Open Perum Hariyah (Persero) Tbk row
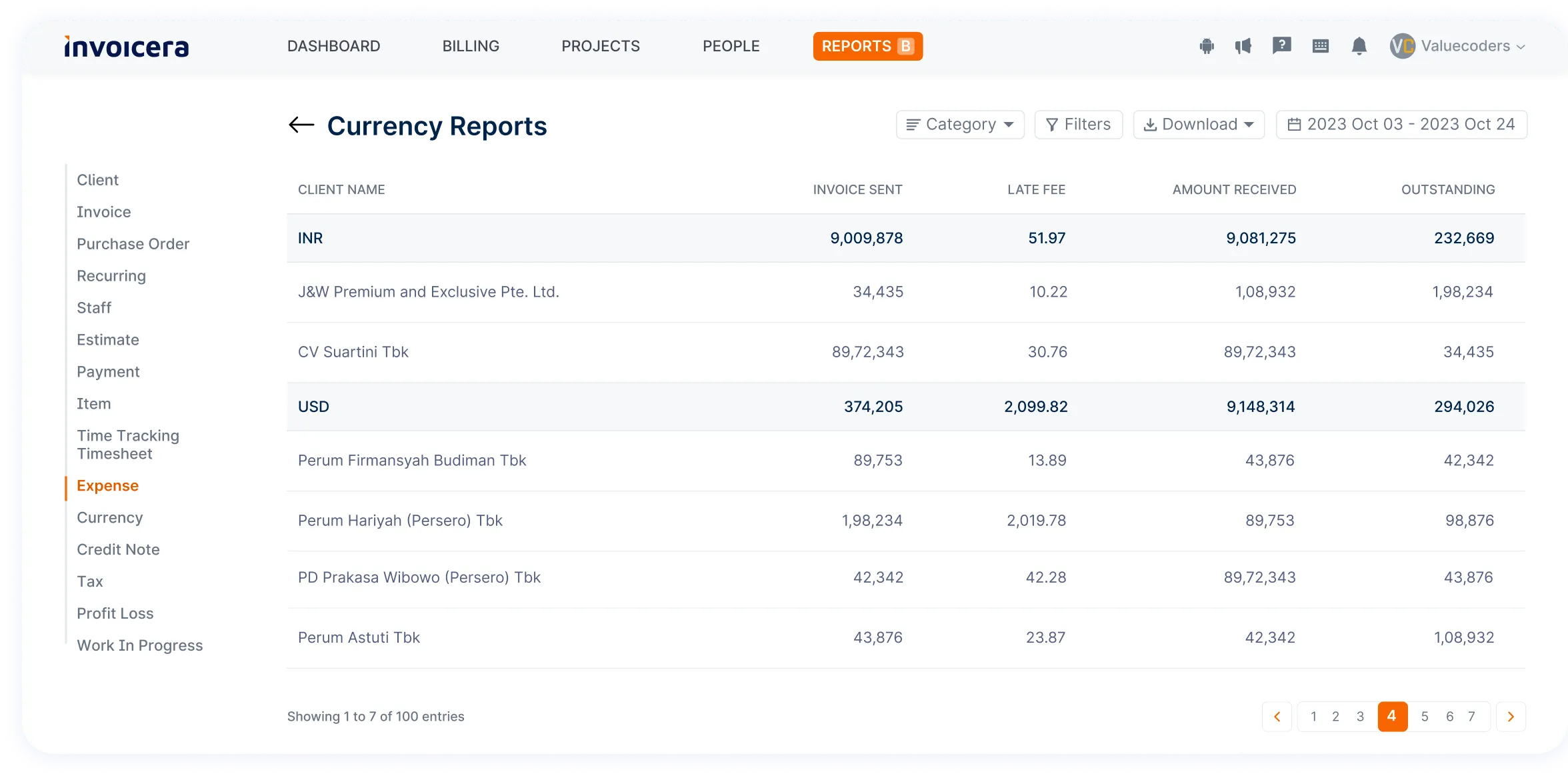The height and width of the screenshot is (778, 1568). [x=906, y=521]
